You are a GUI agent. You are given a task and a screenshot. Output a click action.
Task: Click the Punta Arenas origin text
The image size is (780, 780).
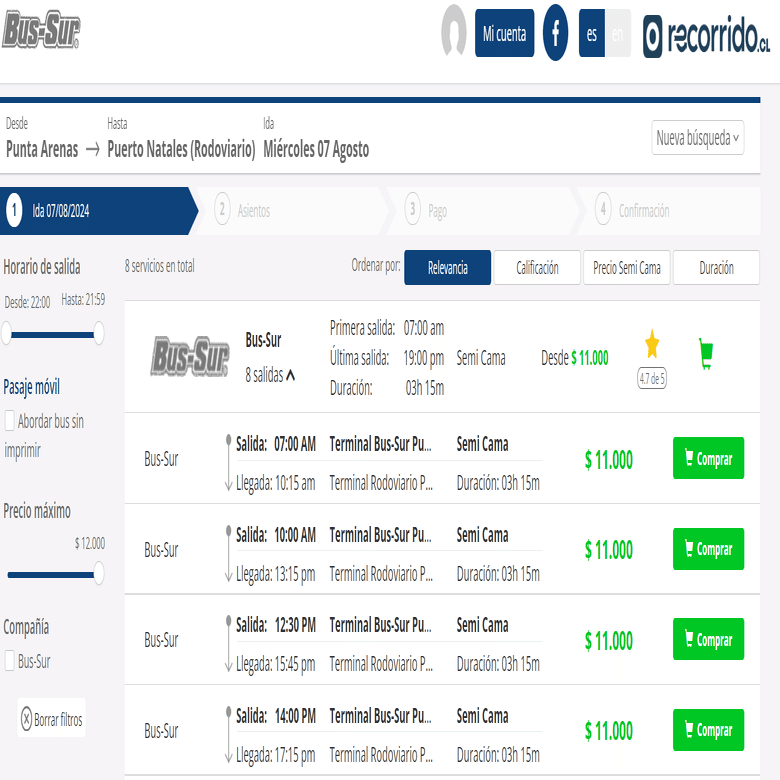click(42, 149)
